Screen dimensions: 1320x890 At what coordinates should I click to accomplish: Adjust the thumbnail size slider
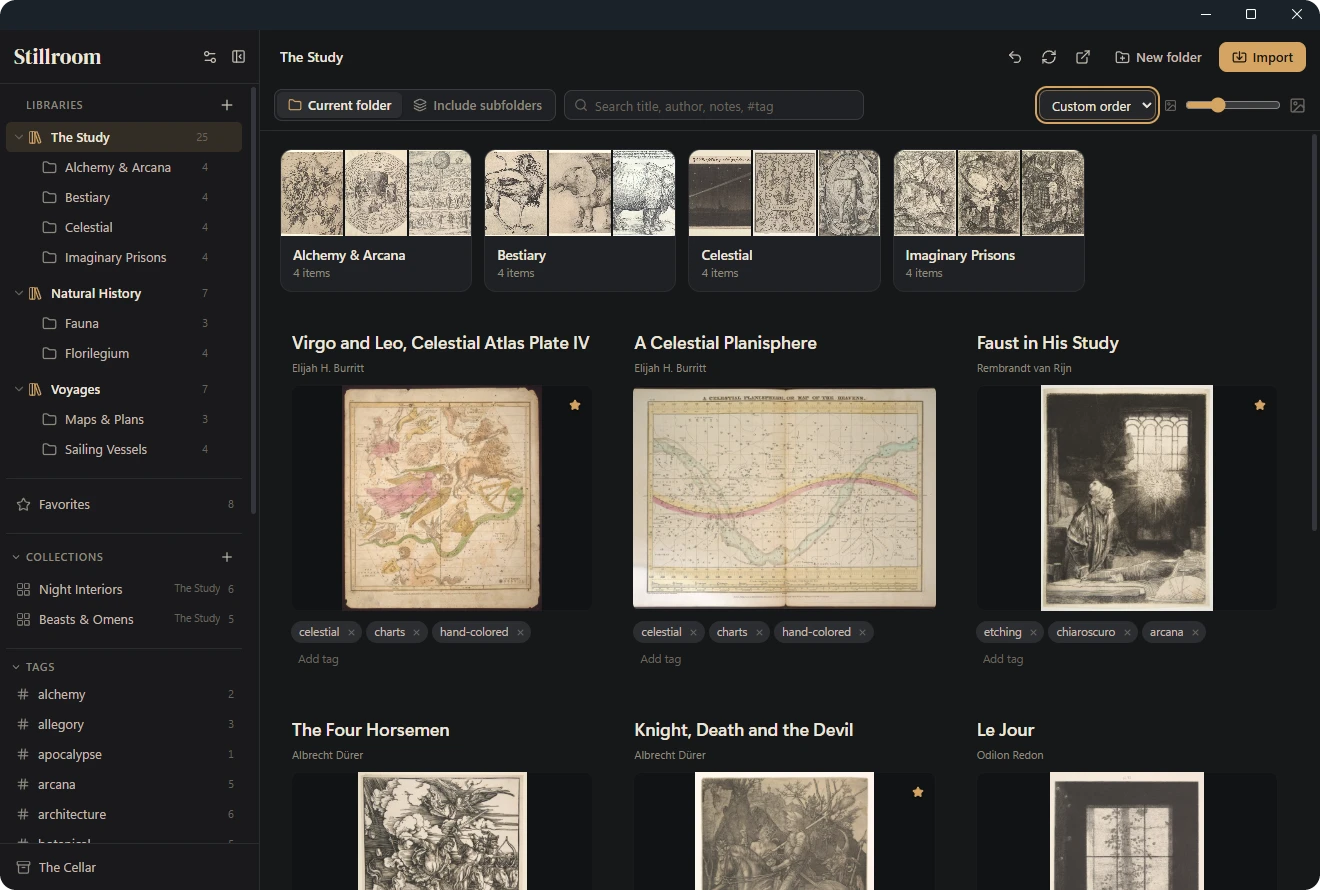(x=1233, y=105)
